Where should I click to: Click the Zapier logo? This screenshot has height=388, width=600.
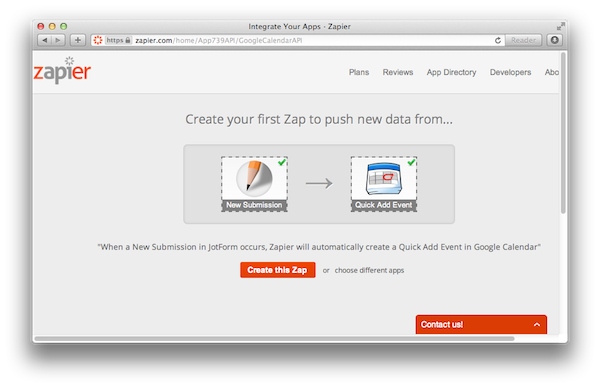point(62,70)
